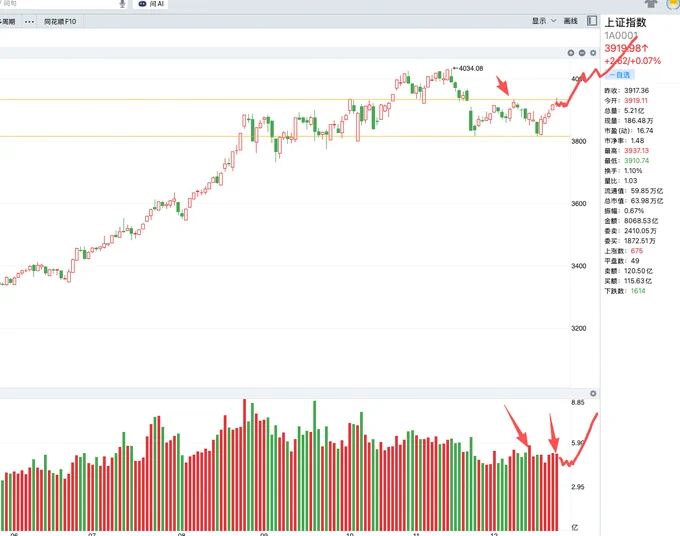Open the 画线 drawing tools
The width and height of the screenshot is (680, 536).
[570, 21]
